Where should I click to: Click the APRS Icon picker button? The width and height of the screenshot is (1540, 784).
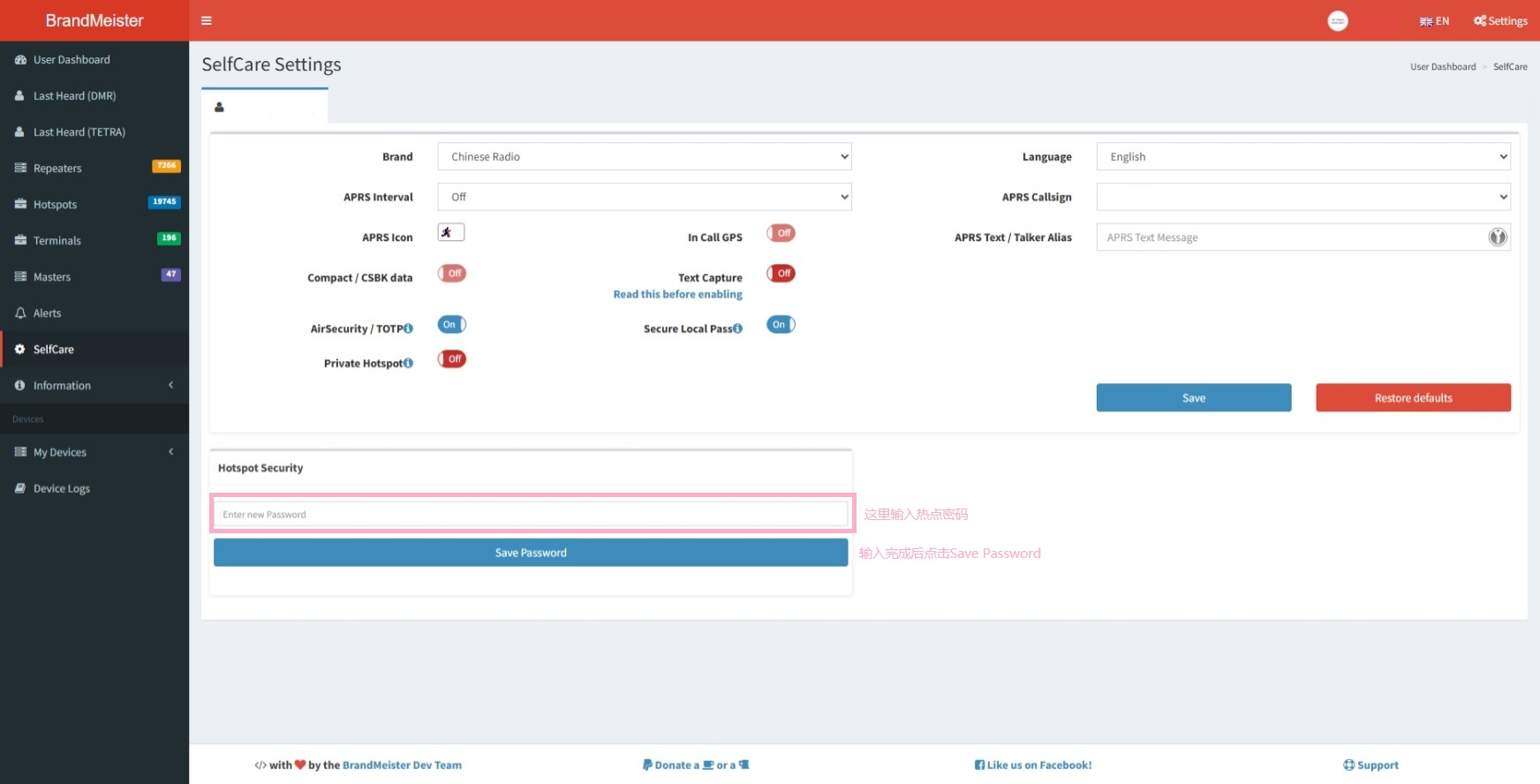click(x=450, y=232)
